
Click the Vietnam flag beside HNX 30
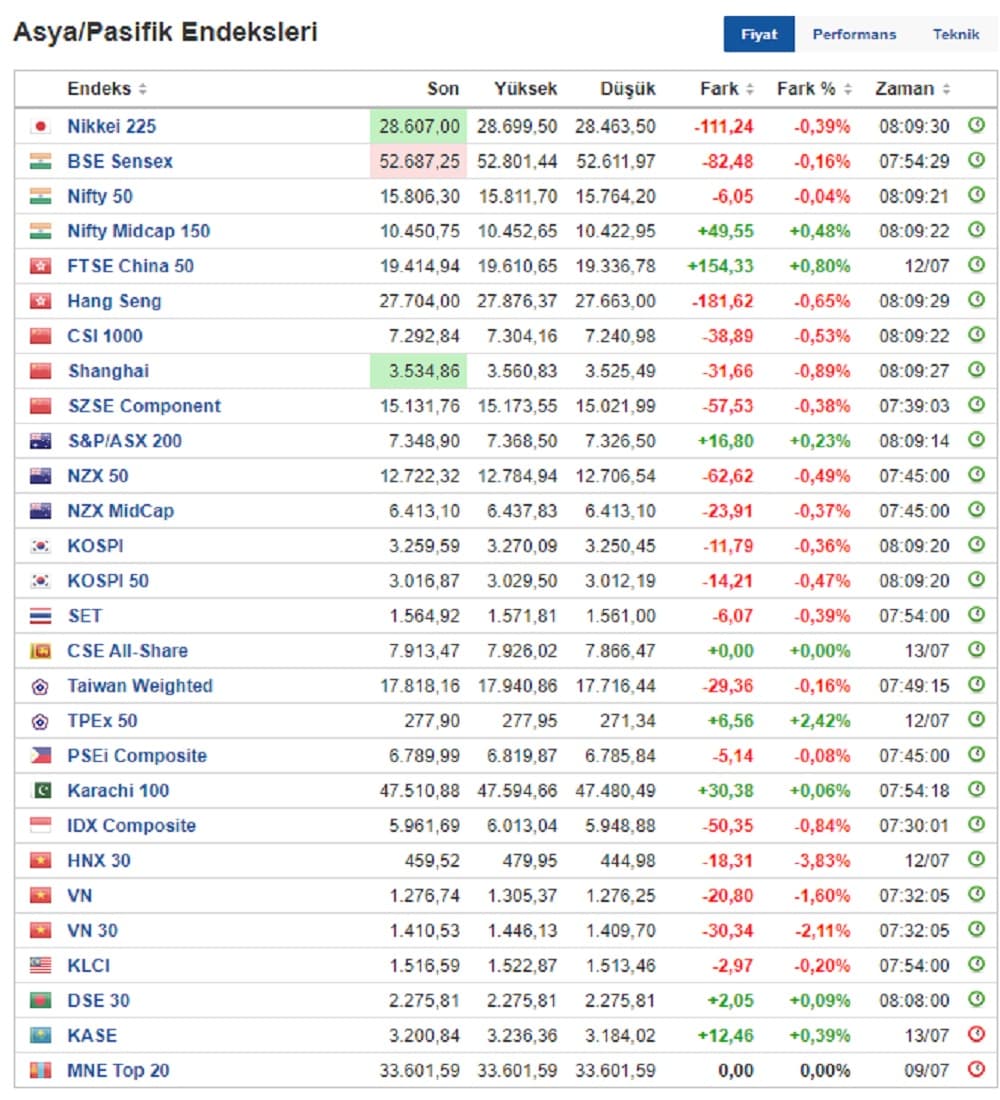click(x=41, y=860)
